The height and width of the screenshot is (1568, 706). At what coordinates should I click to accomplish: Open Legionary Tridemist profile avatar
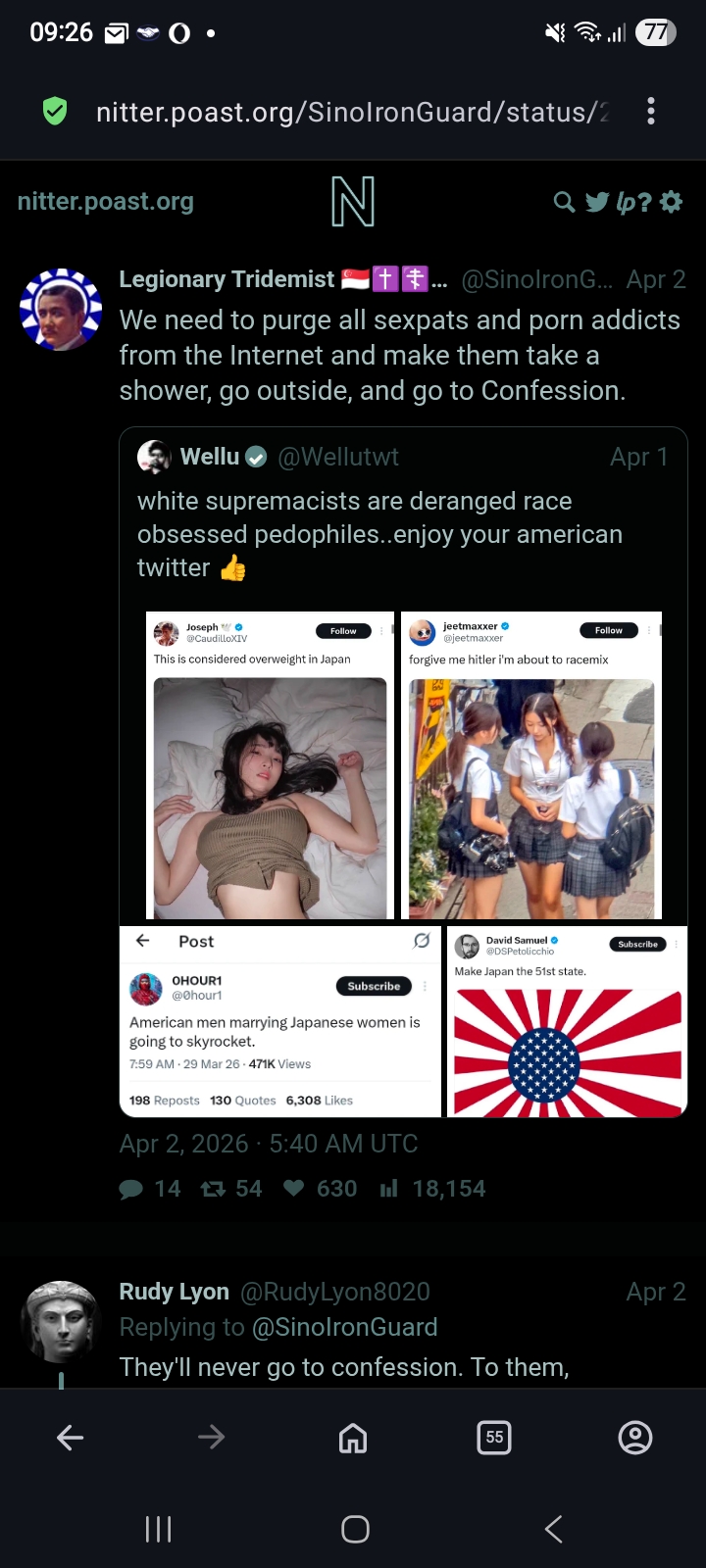(x=61, y=310)
